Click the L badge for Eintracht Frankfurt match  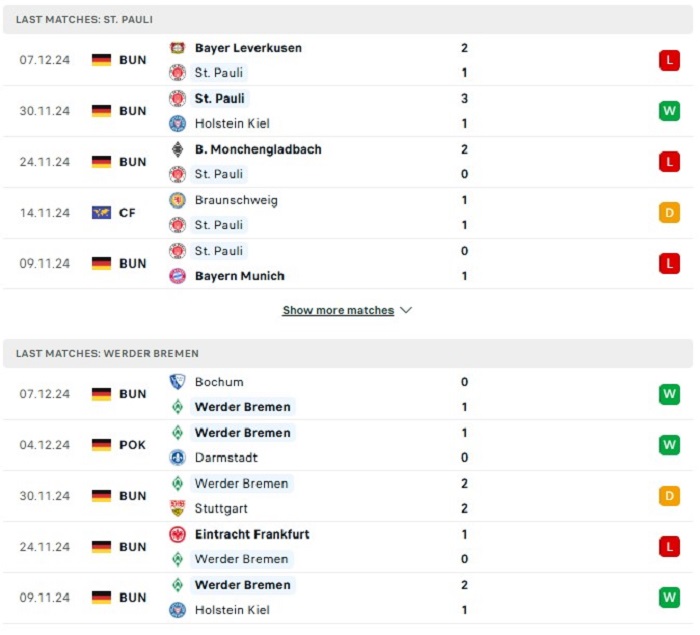click(669, 547)
